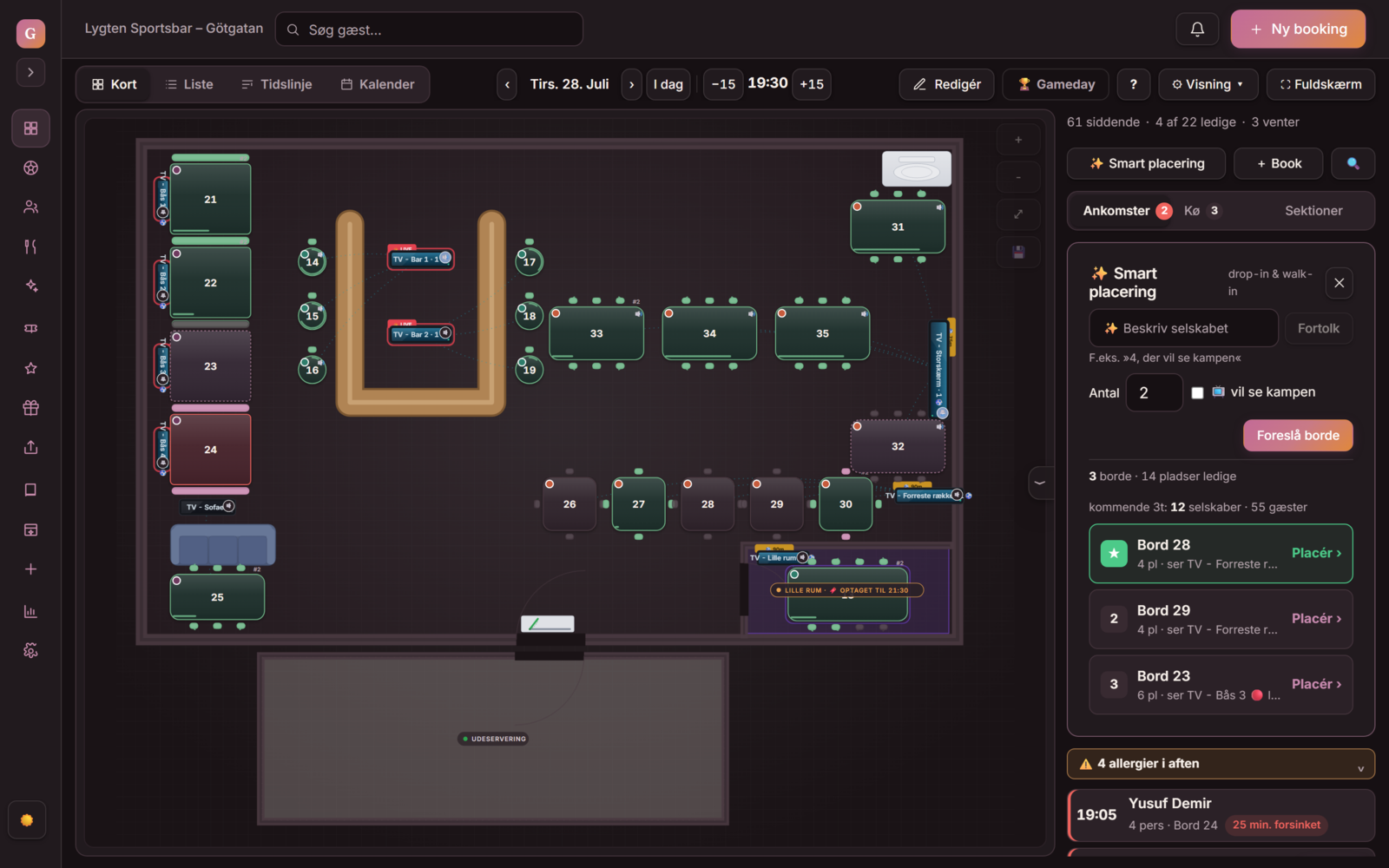Fit floor map with the expand arrows icon
1389x868 pixels.
click(x=1018, y=214)
